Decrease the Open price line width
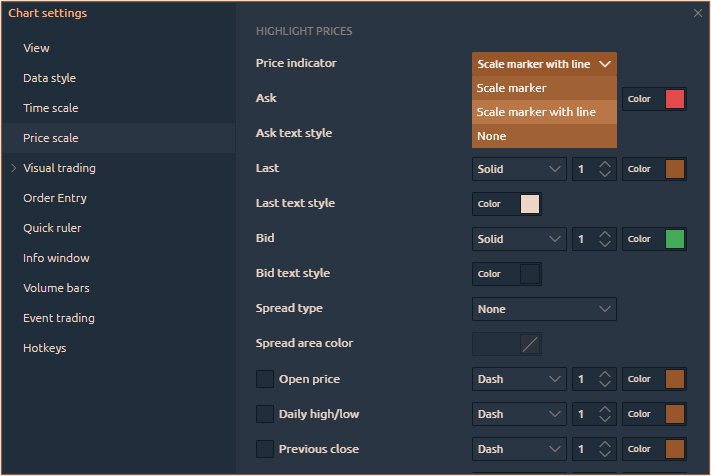711x476 pixels. (x=604, y=384)
